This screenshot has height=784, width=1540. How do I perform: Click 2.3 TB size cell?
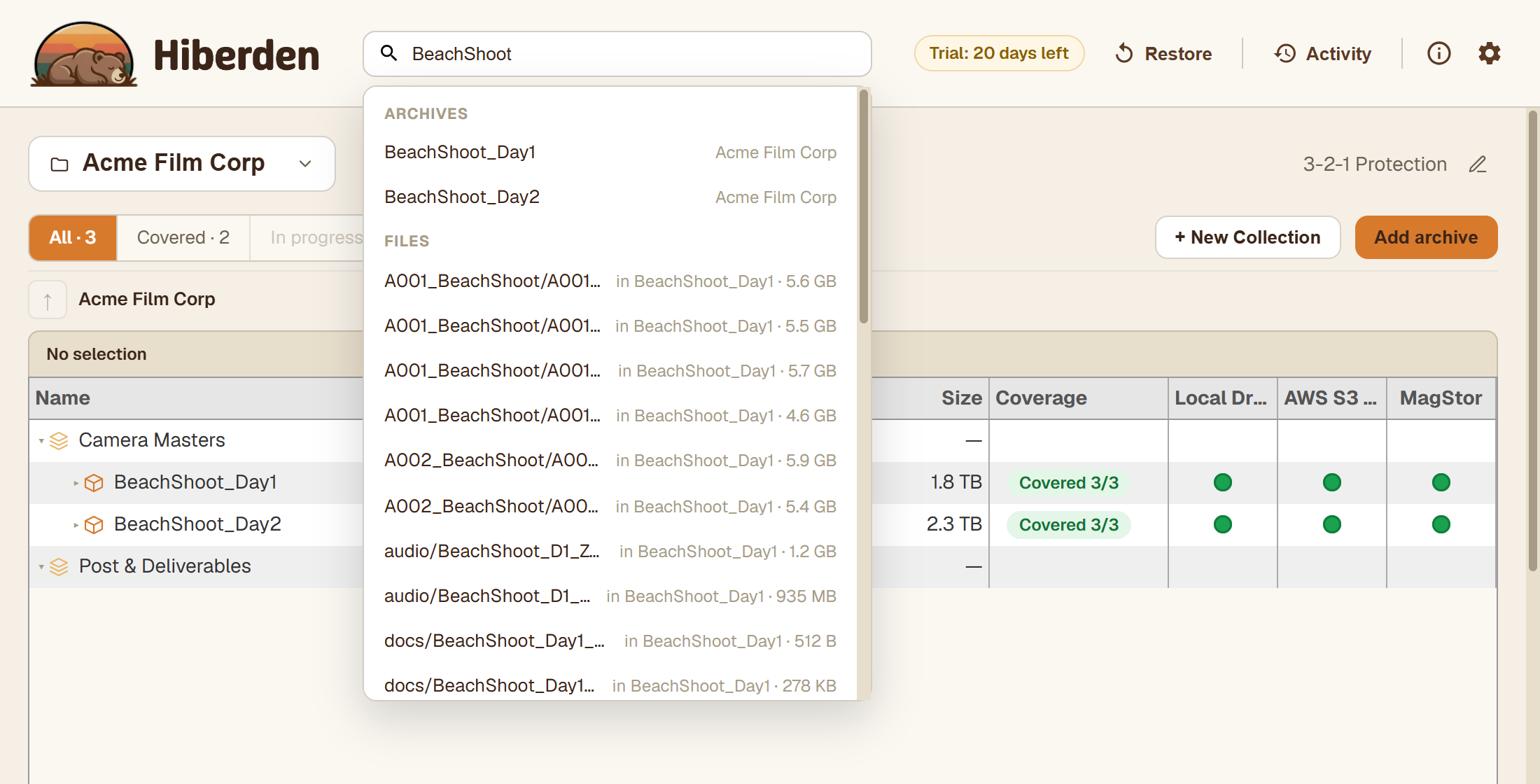click(954, 524)
